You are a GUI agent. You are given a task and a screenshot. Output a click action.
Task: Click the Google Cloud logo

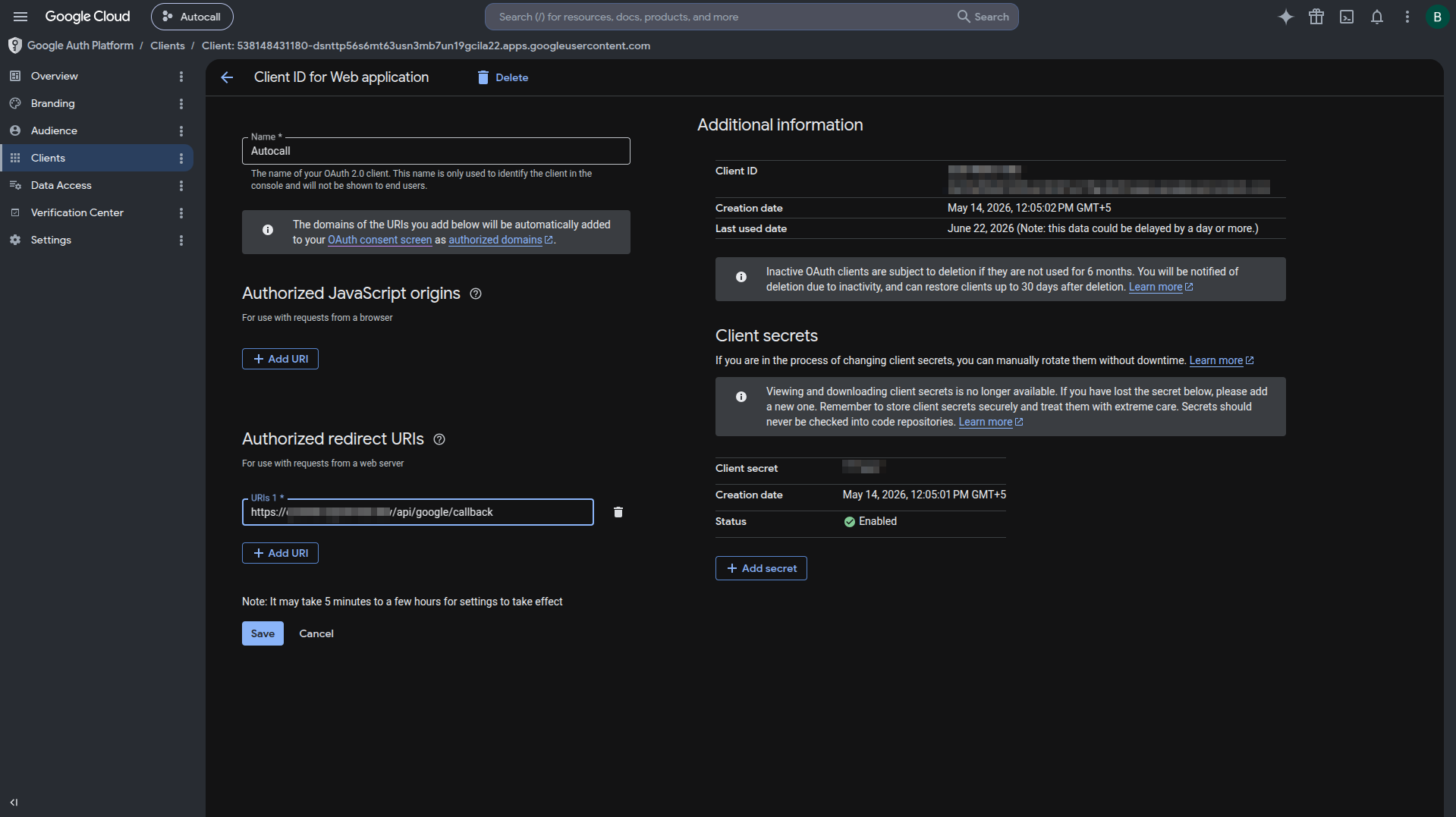87,17
